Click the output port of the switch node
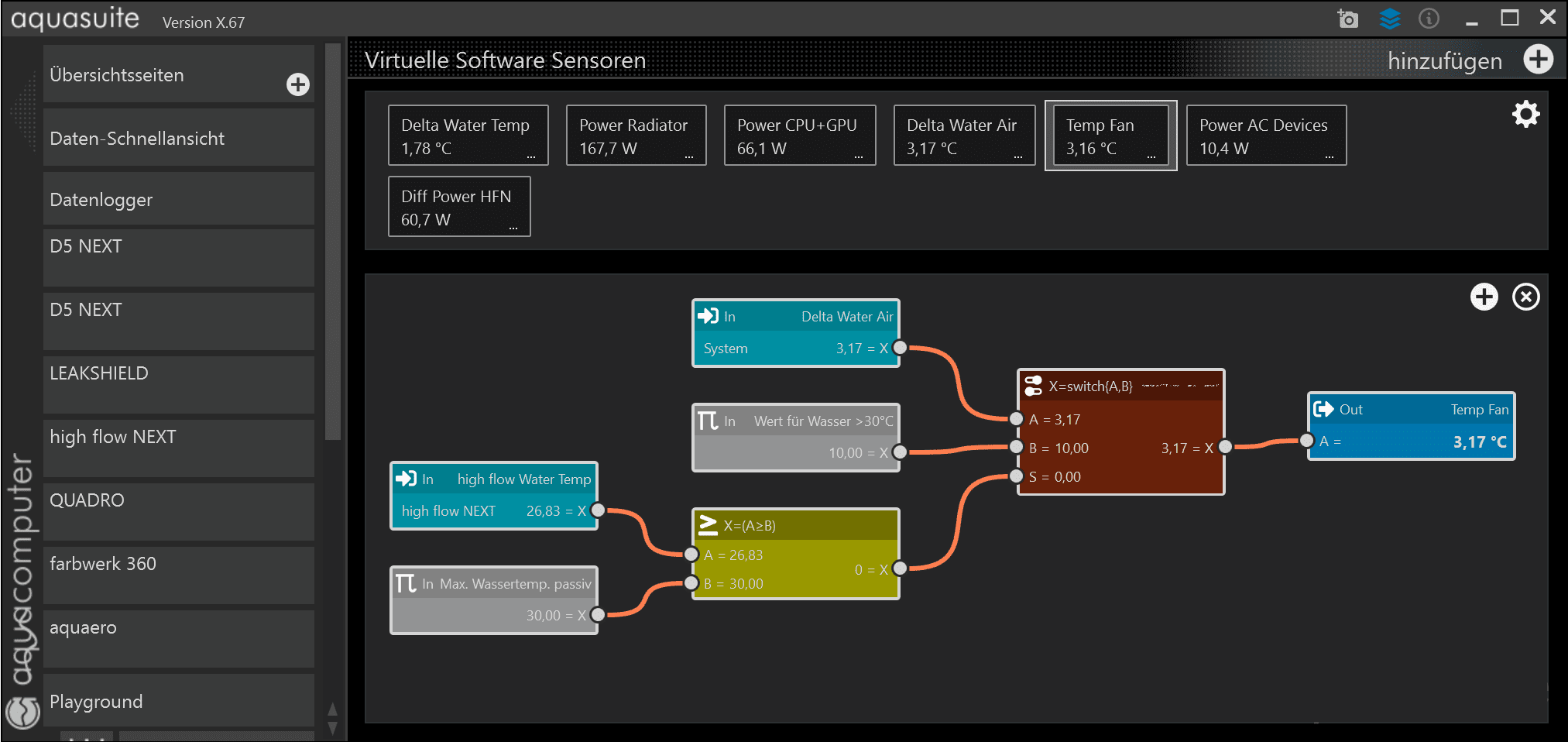The image size is (1568, 742). [x=1225, y=447]
